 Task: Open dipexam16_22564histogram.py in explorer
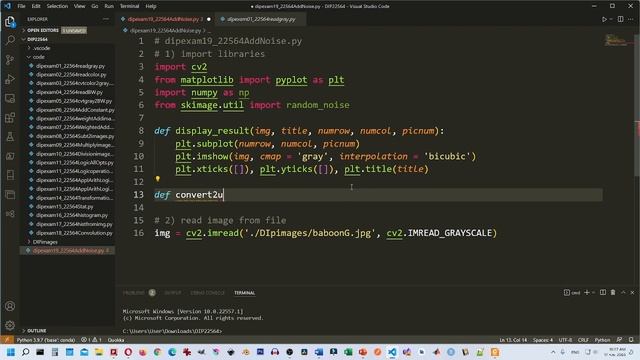pos(71,215)
